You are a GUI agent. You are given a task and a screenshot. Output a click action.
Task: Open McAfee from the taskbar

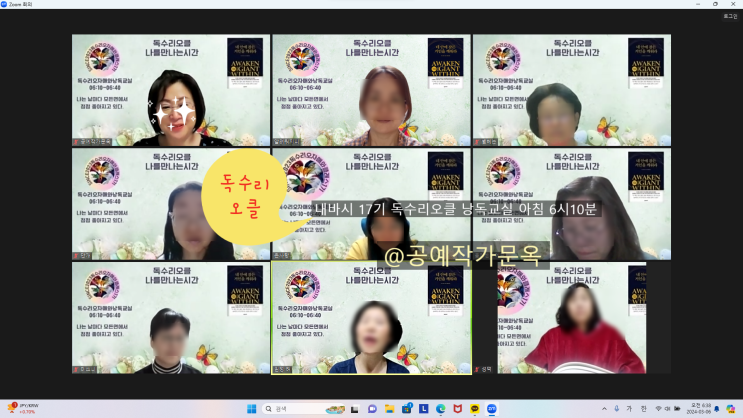(458, 409)
